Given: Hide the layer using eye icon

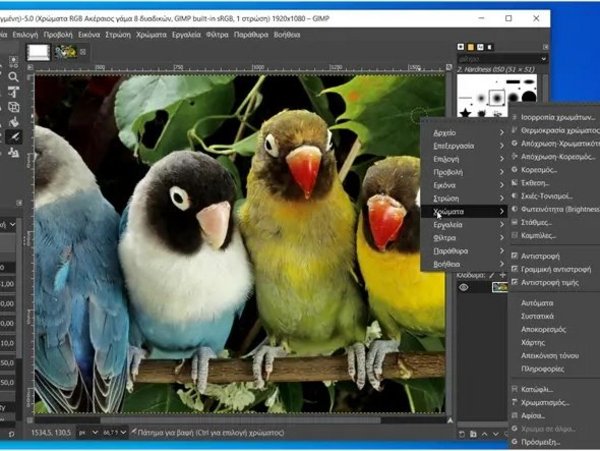Looking at the screenshot, I should click(463, 288).
